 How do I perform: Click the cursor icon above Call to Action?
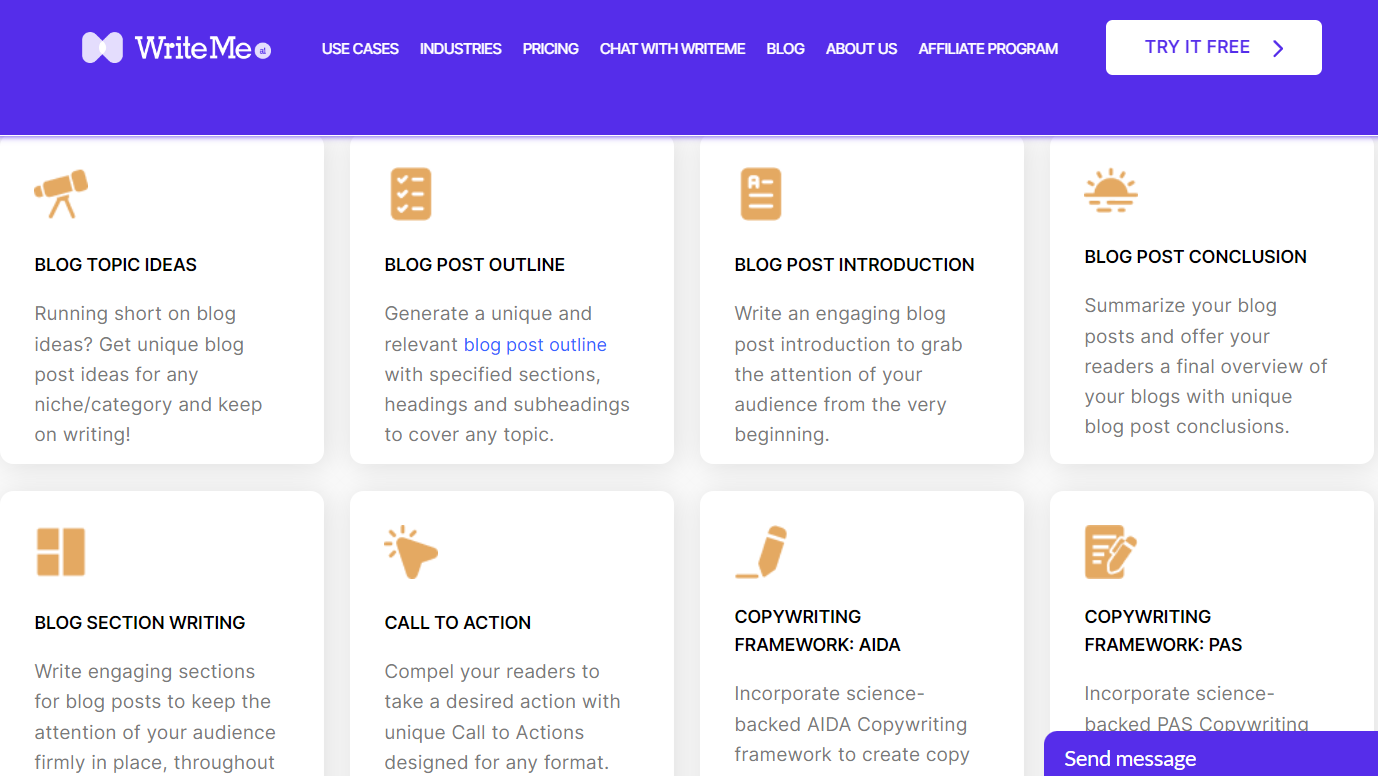click(411, 552)
